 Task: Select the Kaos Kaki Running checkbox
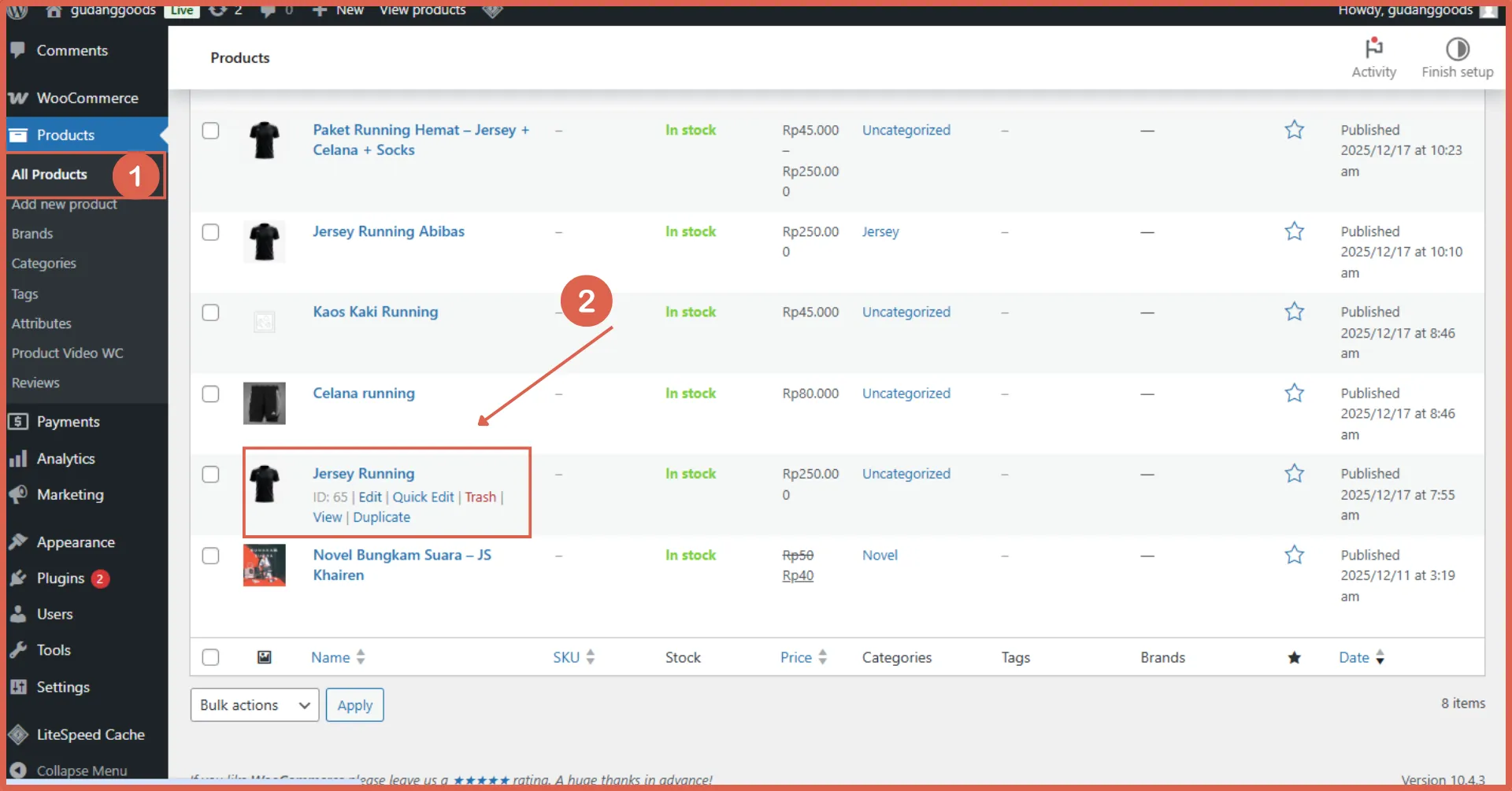click(x=210, y=312)
